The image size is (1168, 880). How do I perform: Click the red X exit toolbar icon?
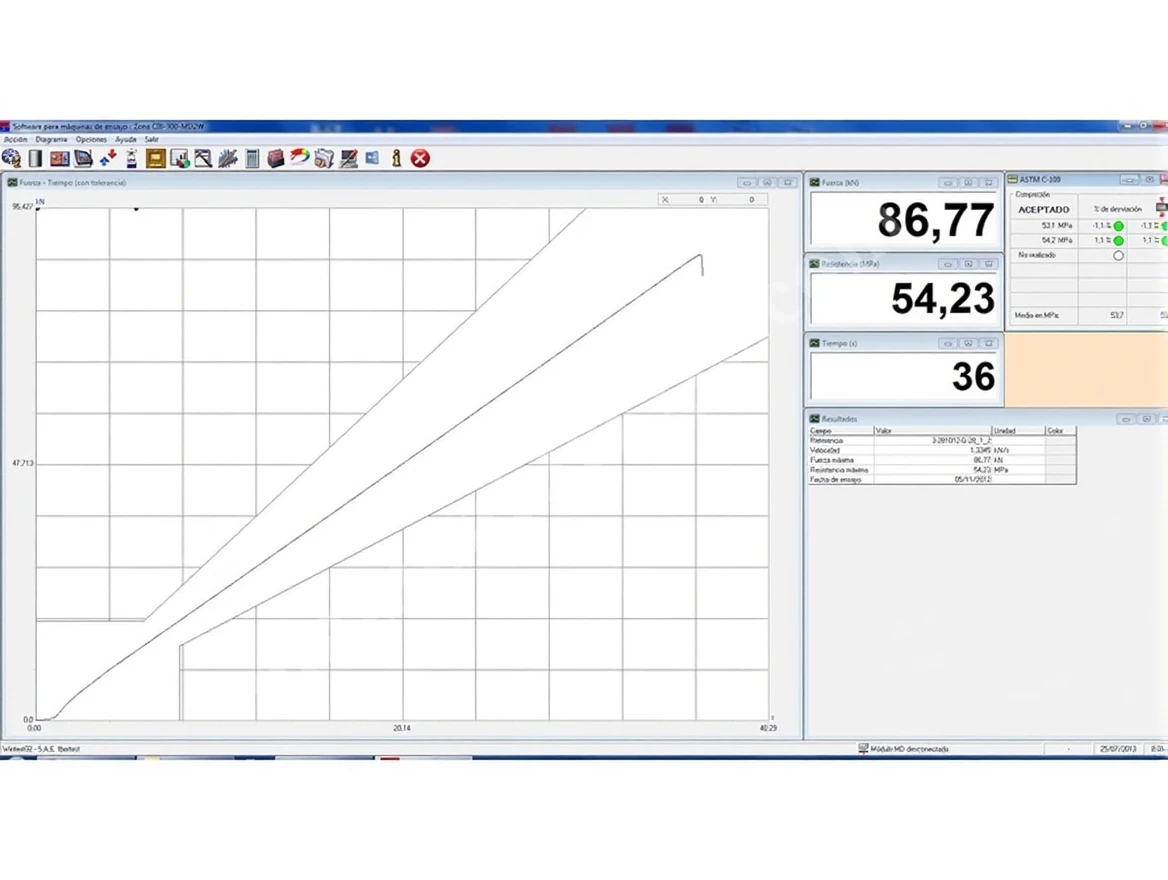point(420,158)
